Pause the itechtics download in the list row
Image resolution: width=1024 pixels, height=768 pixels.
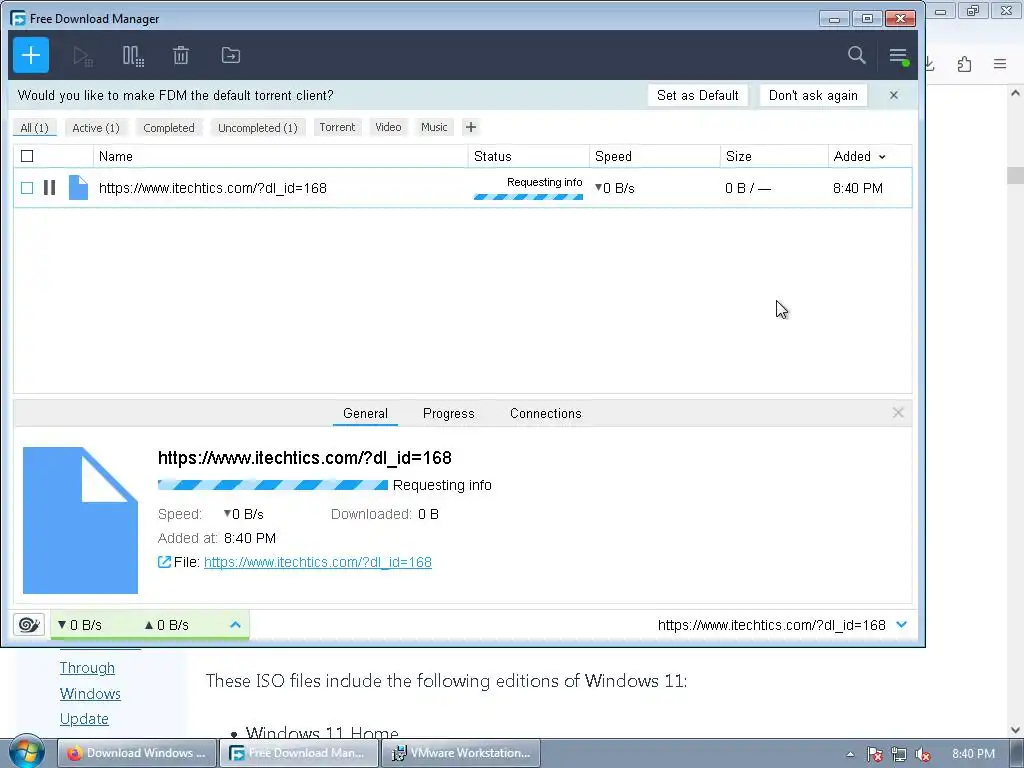tap(50, 188)
